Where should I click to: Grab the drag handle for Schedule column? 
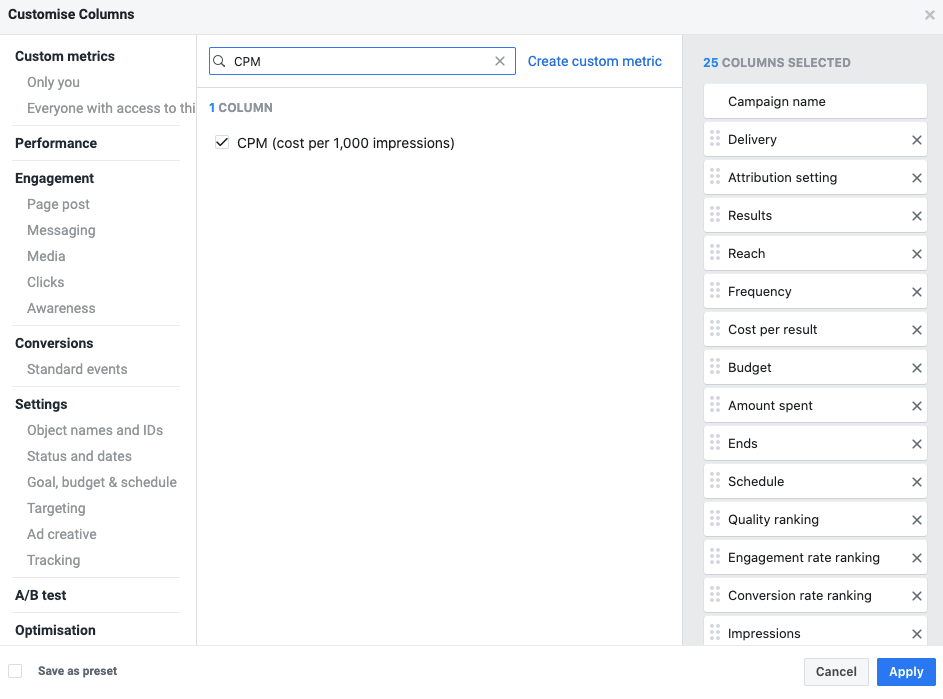click(x=714, y=481)
